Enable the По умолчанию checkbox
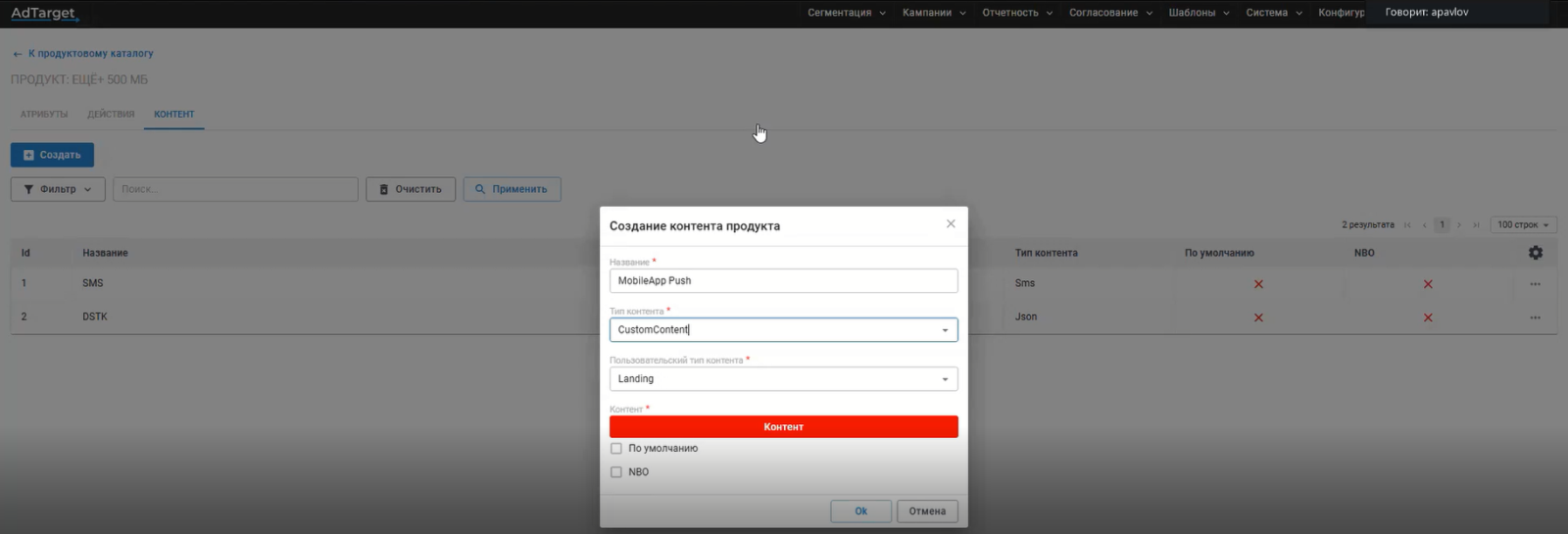 616,449
